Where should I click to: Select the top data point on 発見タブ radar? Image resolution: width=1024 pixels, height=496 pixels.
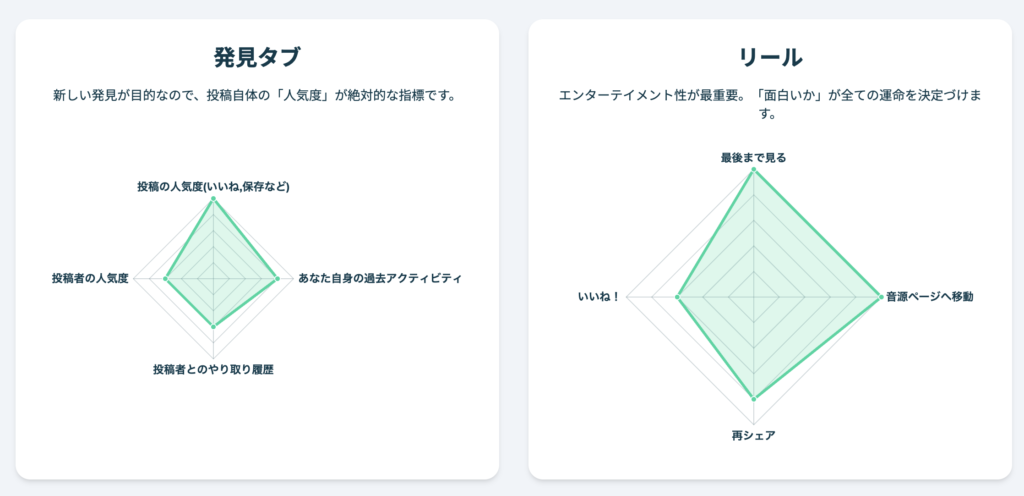[214, 200]
